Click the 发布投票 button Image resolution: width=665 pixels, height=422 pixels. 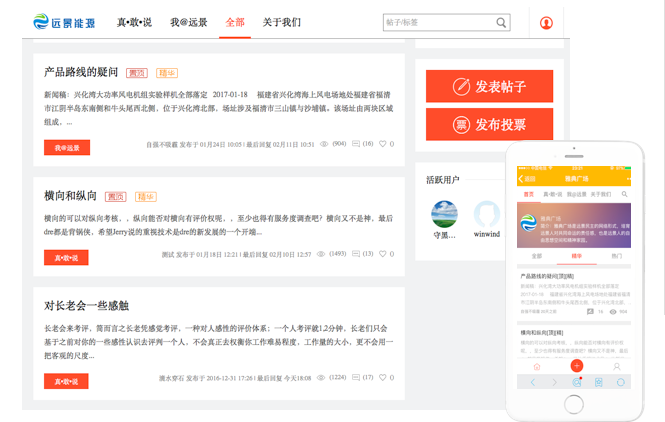489,124
